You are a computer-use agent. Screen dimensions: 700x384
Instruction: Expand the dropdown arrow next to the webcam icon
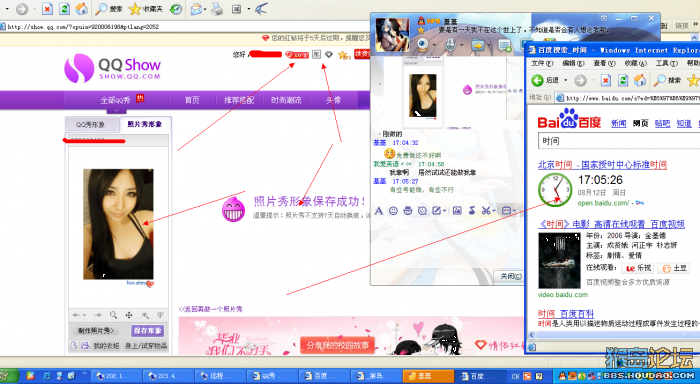coord(433,45)
